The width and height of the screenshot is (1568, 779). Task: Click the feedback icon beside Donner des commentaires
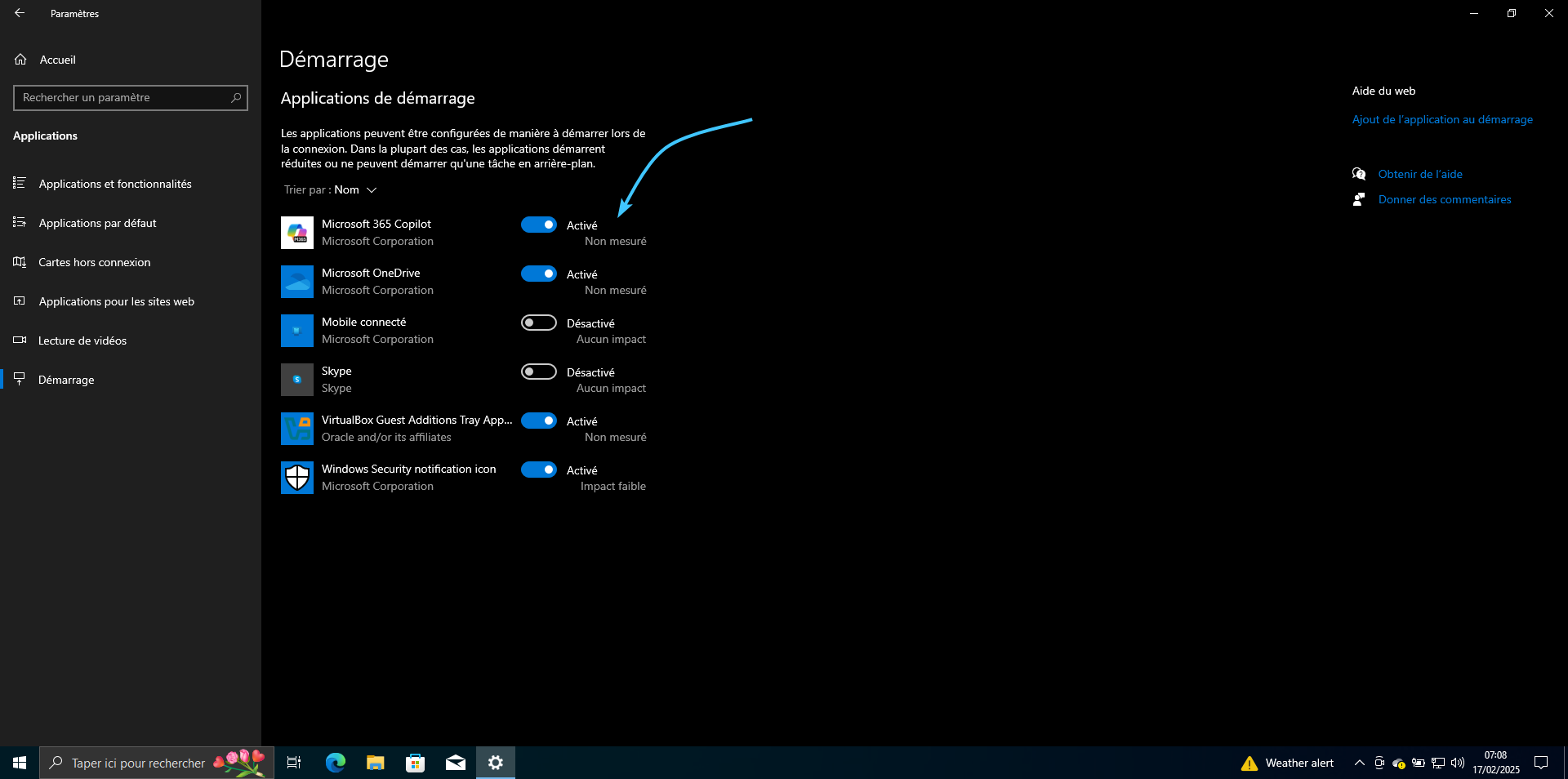(x=1359, y=199)
